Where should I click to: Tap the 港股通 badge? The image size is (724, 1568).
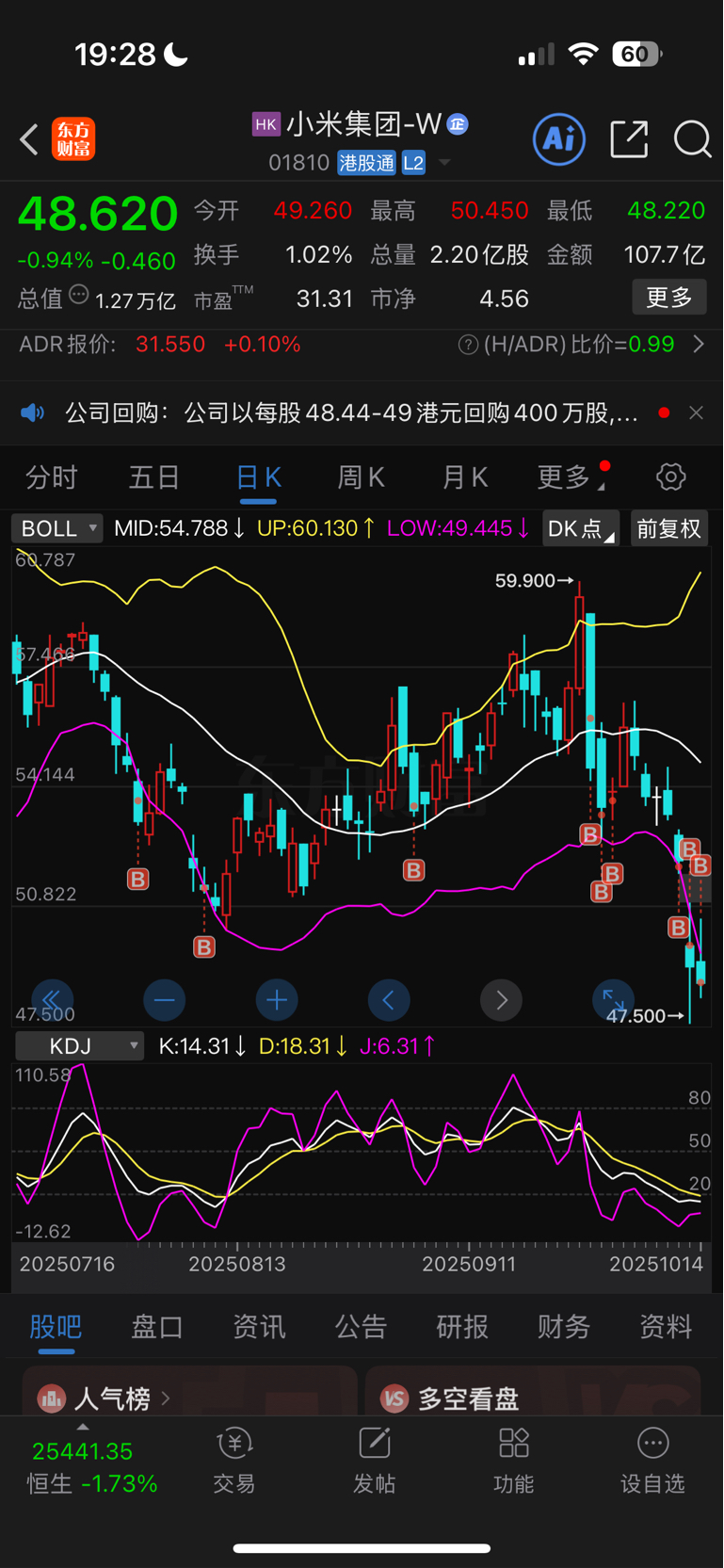coord(366,163)
